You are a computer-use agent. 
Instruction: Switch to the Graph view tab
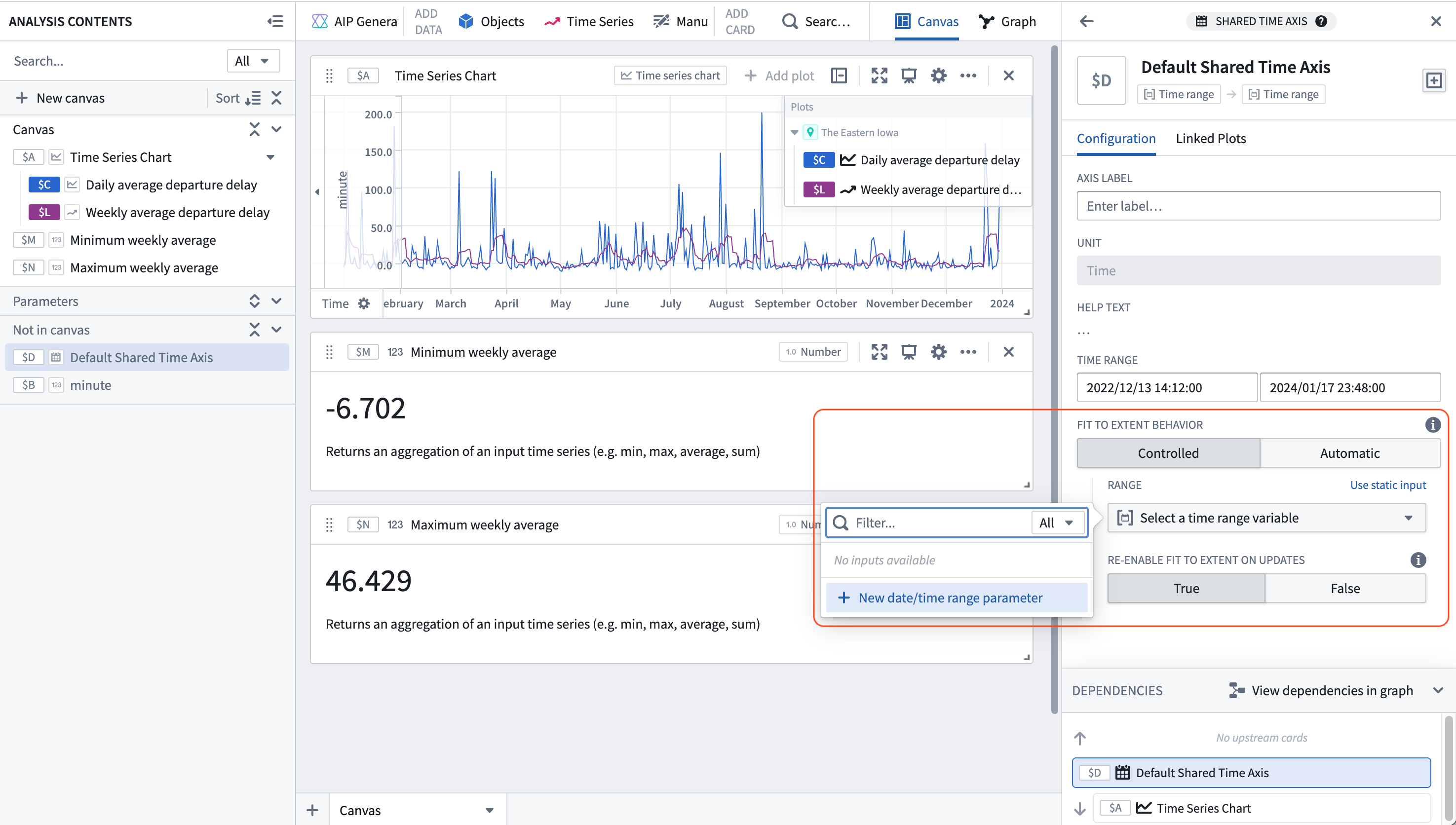pos(1007,22)
